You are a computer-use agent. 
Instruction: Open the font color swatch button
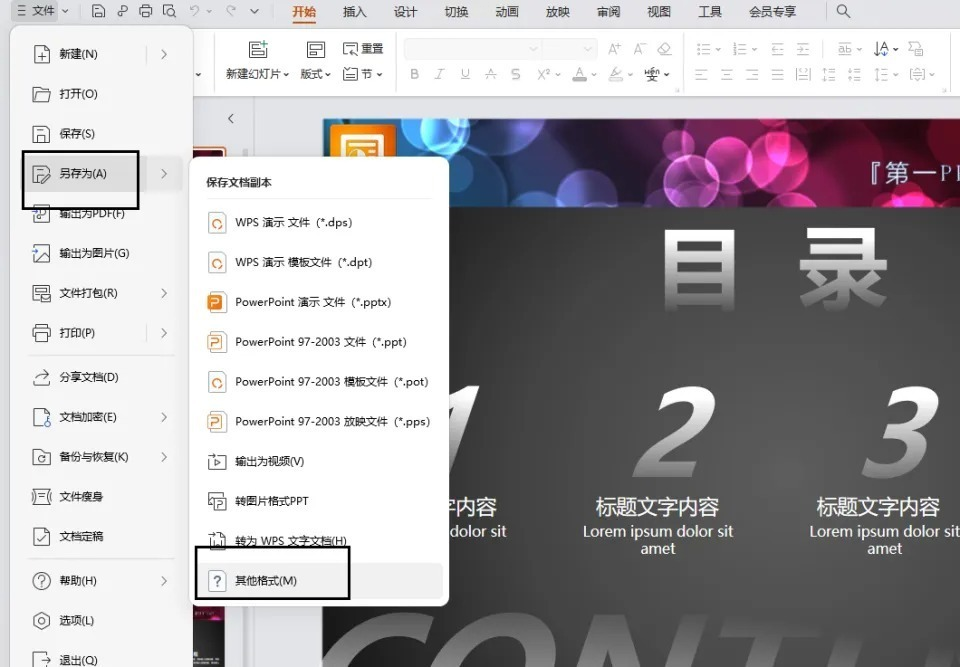point(579,74)
